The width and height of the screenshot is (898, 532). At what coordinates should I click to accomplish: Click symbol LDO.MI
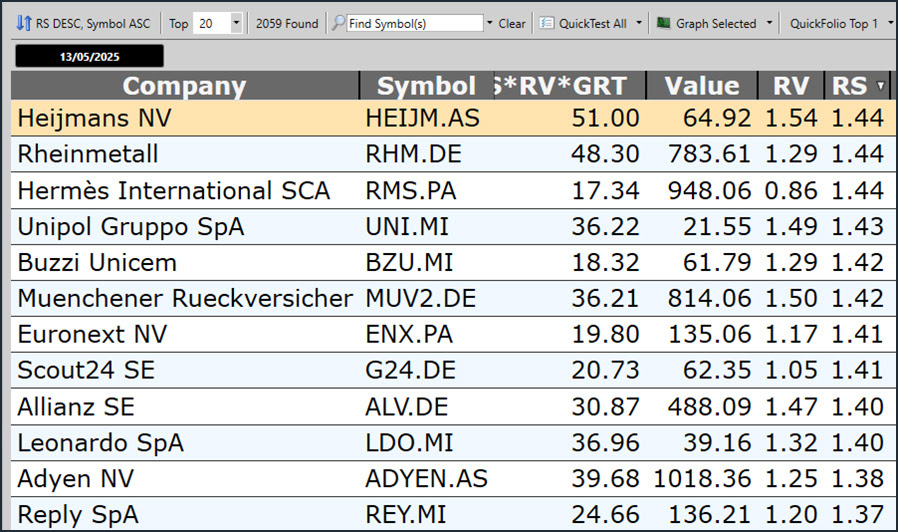(409, 443)
